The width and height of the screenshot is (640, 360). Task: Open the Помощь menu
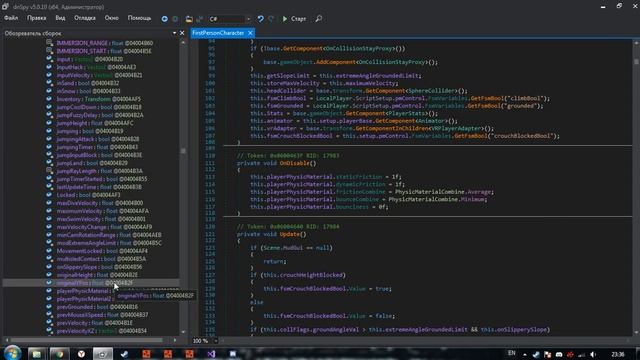(x=139, y=18)
